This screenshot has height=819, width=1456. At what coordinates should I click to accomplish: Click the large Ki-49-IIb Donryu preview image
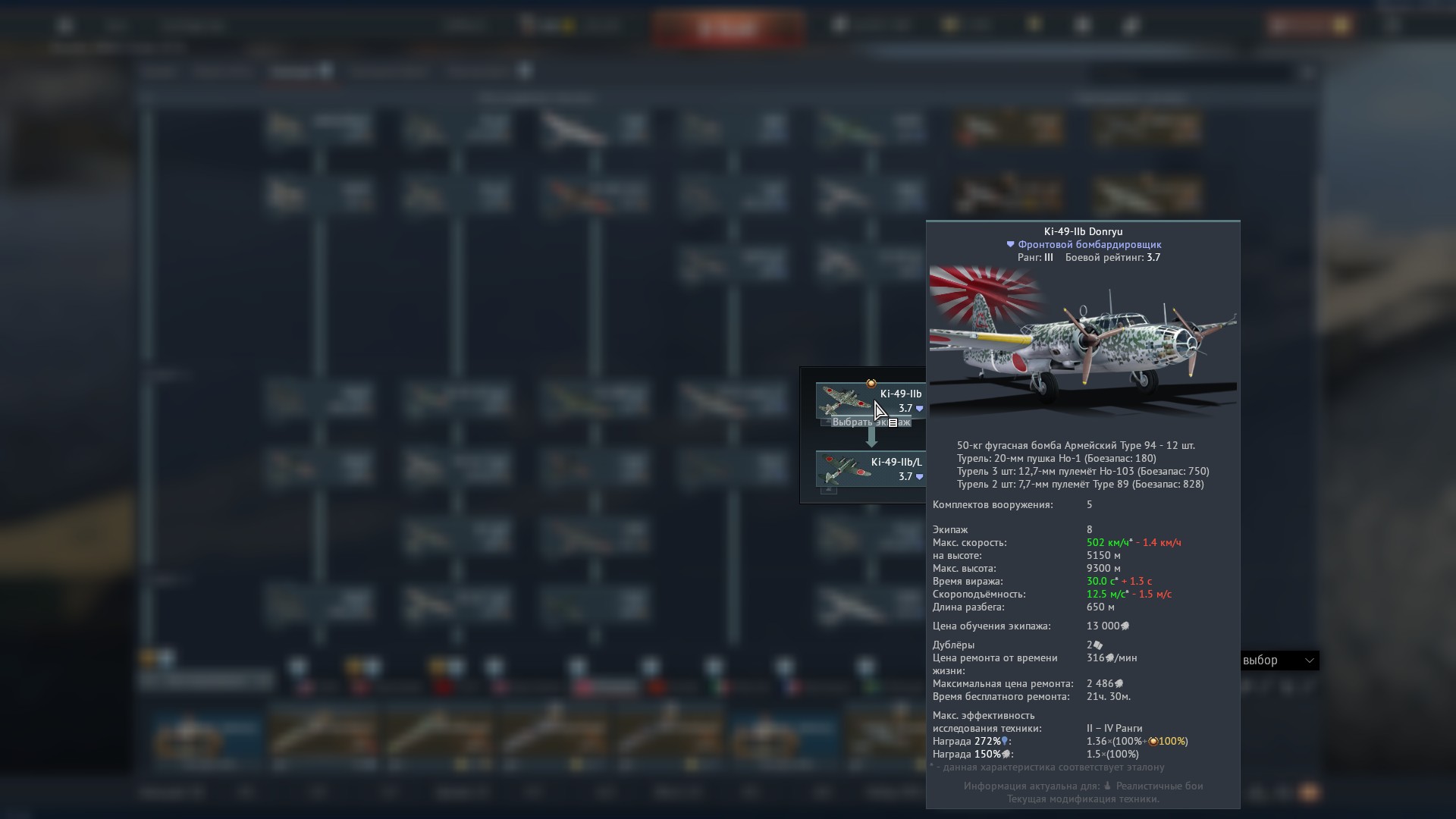pos(1083,341)
